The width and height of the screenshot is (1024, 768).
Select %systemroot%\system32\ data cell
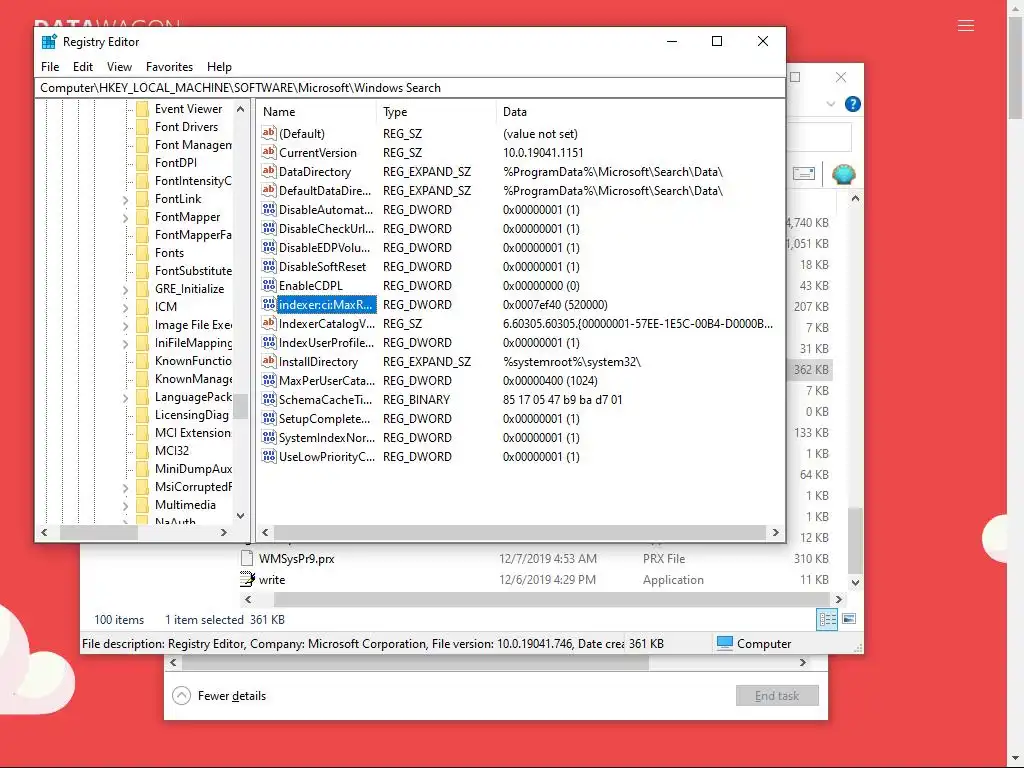point(571,361)
